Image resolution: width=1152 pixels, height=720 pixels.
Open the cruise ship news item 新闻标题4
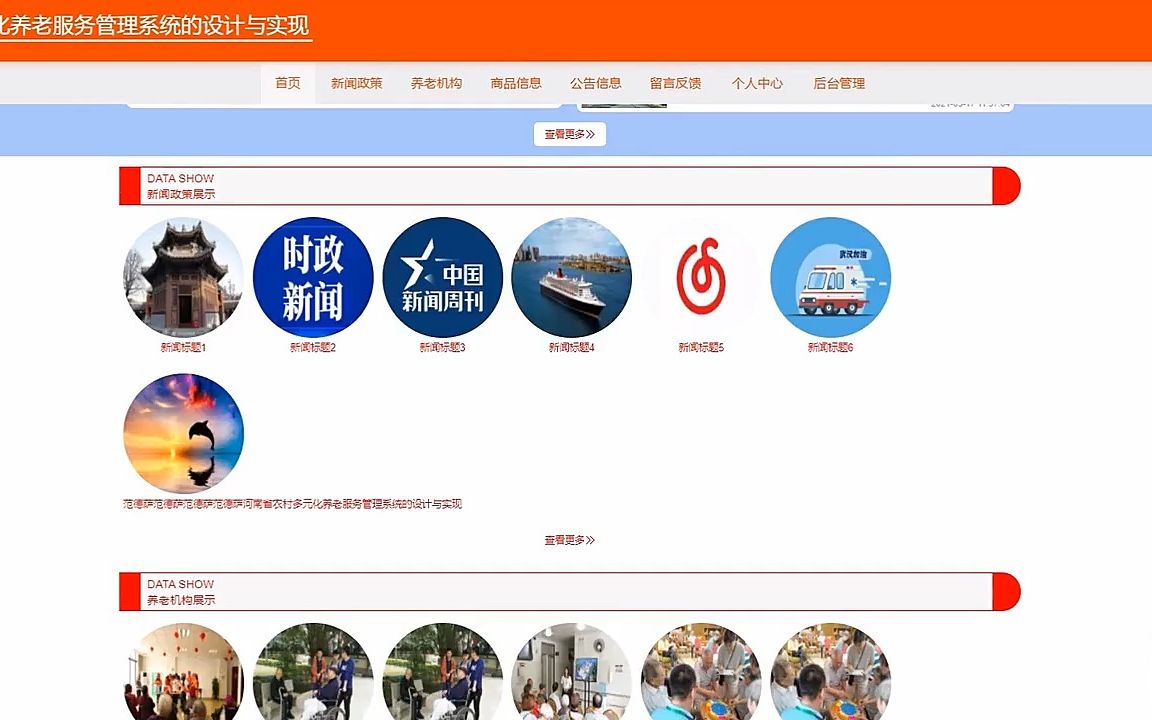(571, 277)
